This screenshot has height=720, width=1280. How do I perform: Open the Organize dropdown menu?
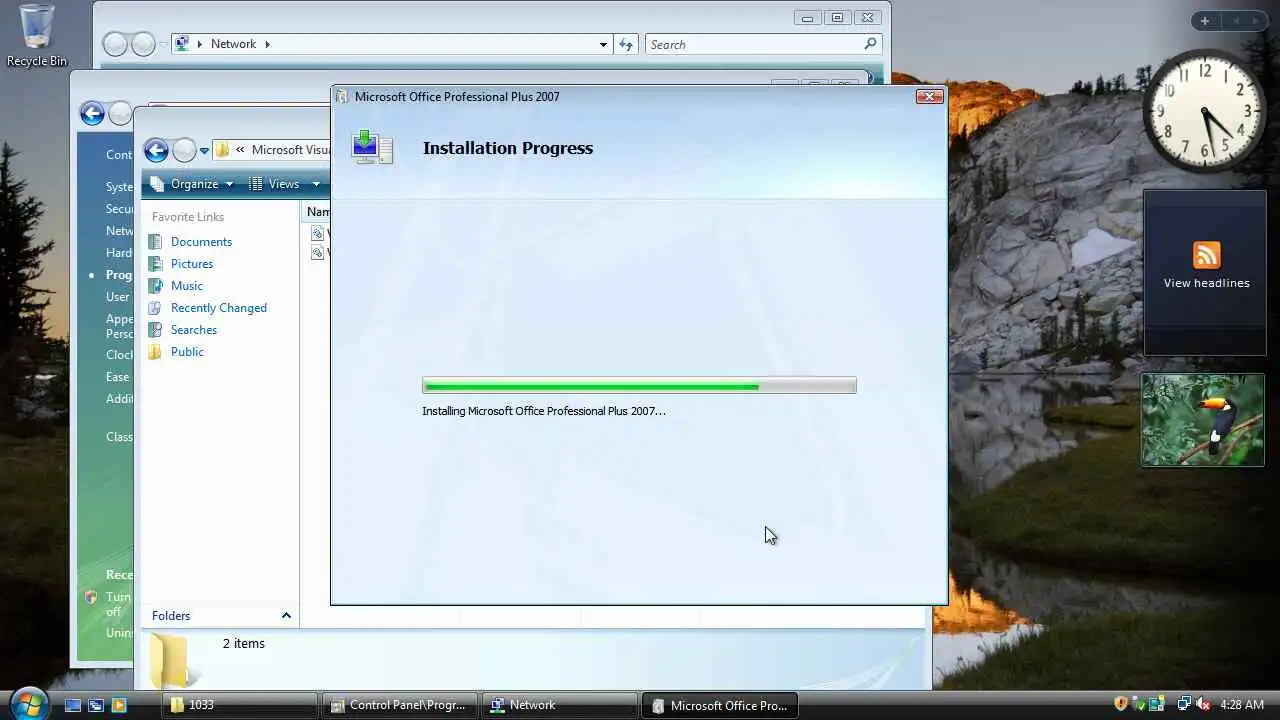[191, 184]
